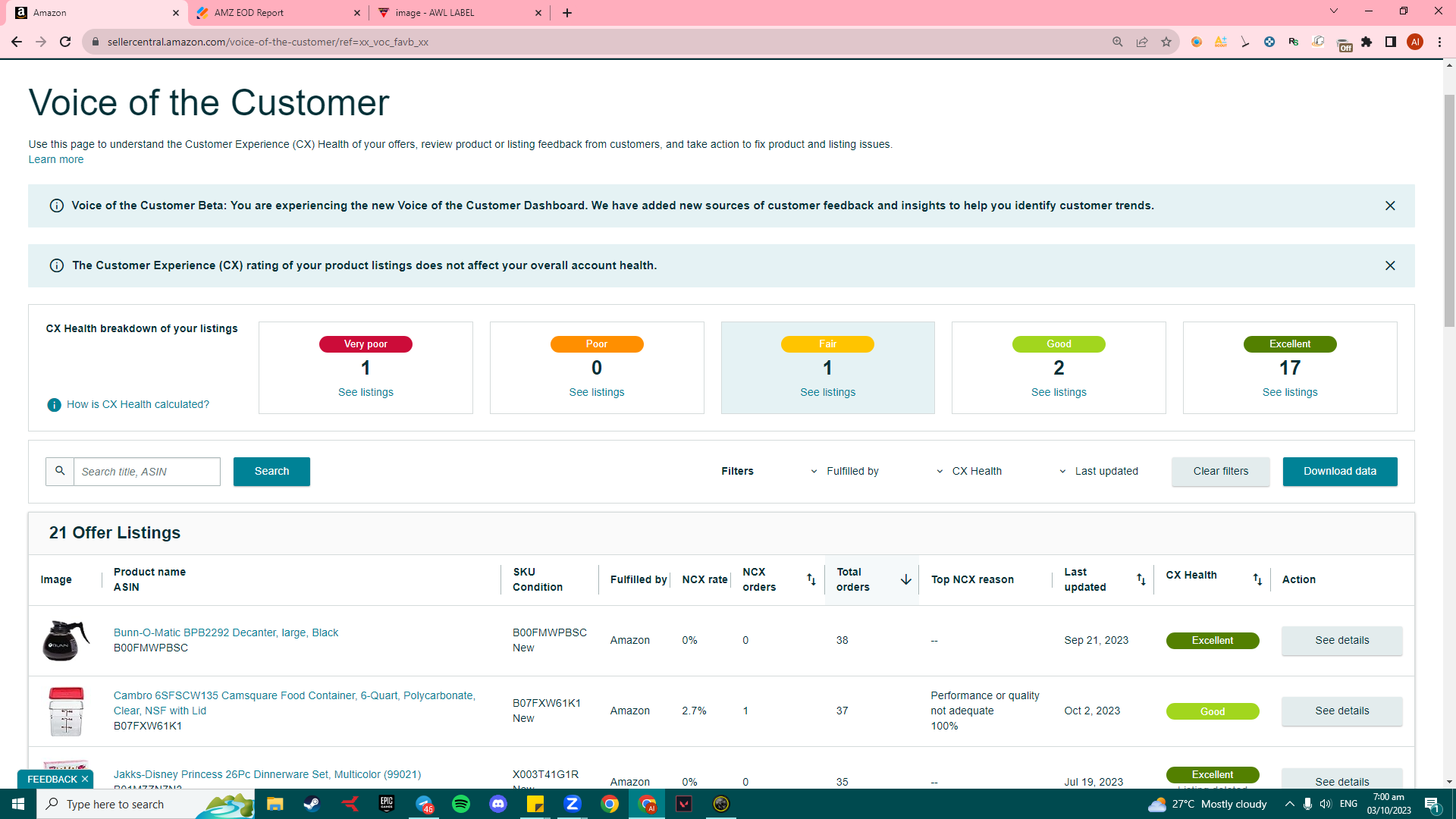See listings under Very poor
1456x819 pixels.
(366, 392)
